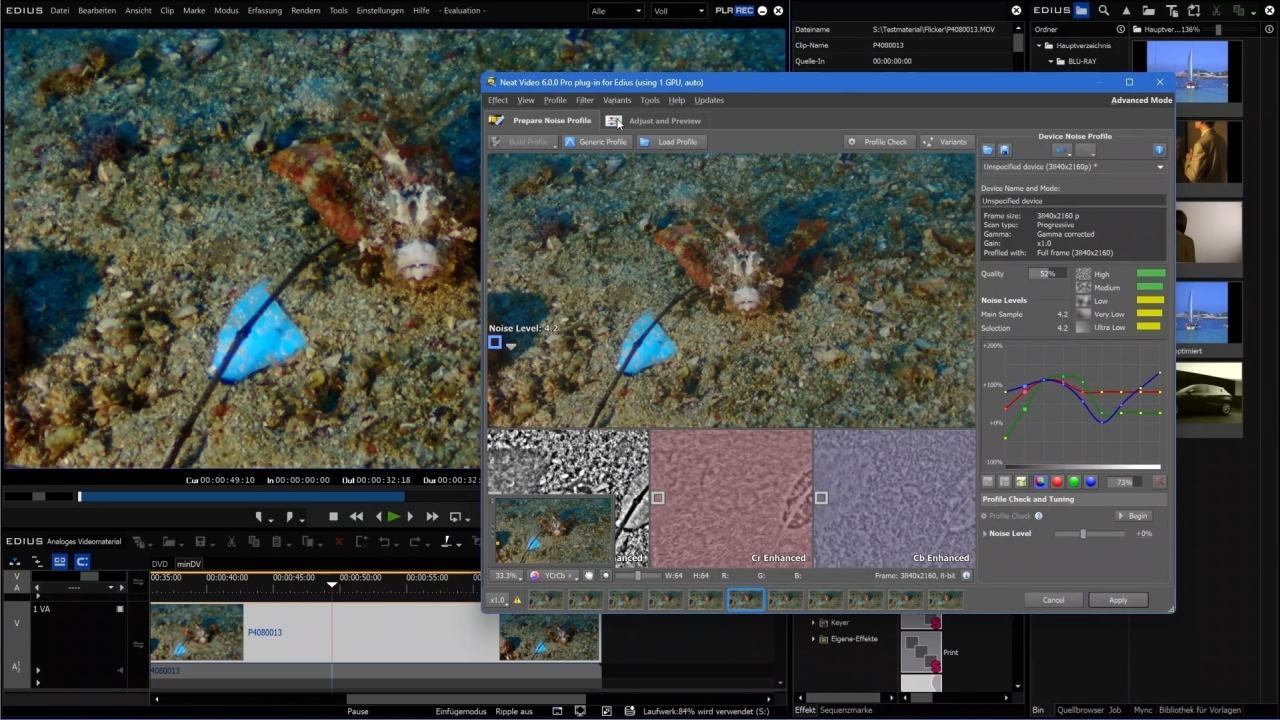Click the search magnifier icon in EDIUS bin
Screen dimensions: 1280x720
[1103, 11]
